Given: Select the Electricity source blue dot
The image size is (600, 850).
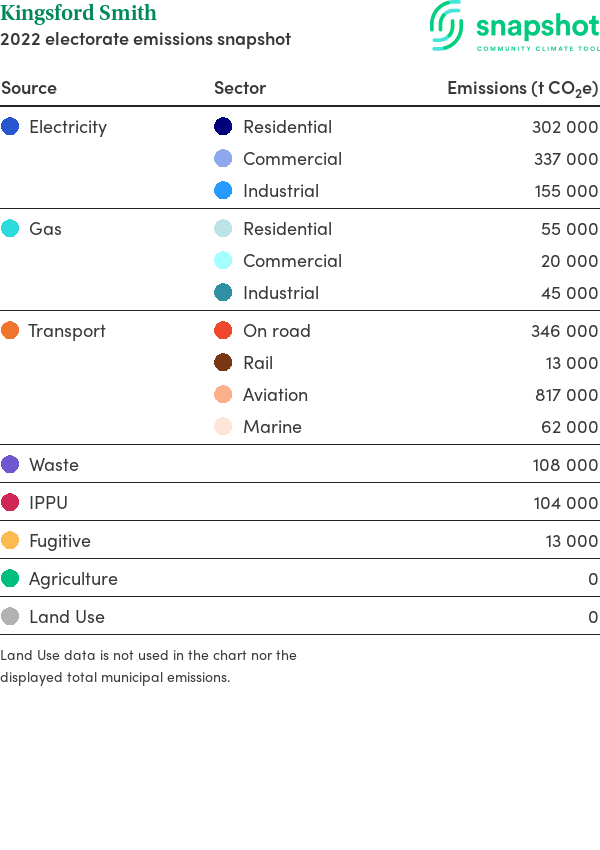Looking at the screenshot, I should click(x=10, y=126).
